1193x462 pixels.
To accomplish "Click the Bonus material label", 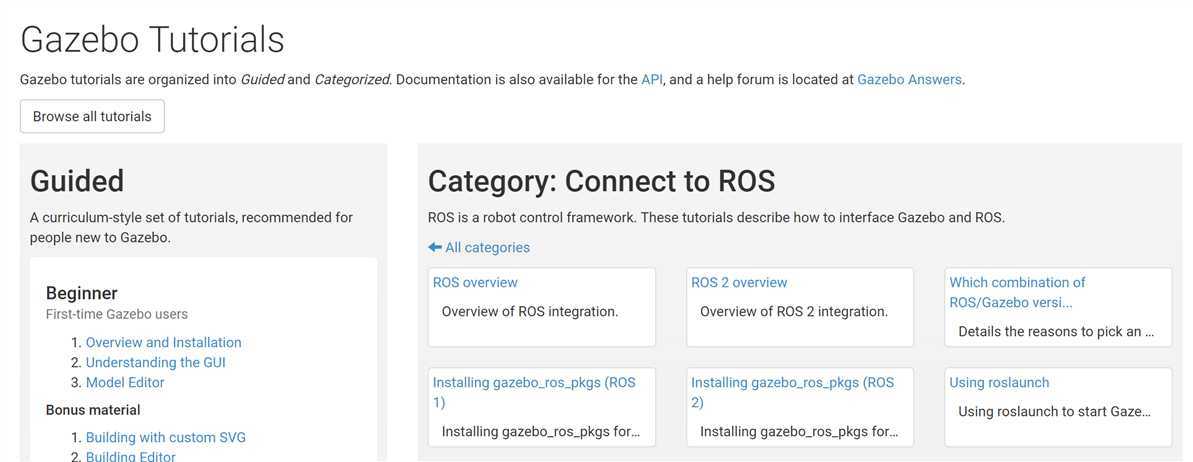I will click(x=93, y=409).
